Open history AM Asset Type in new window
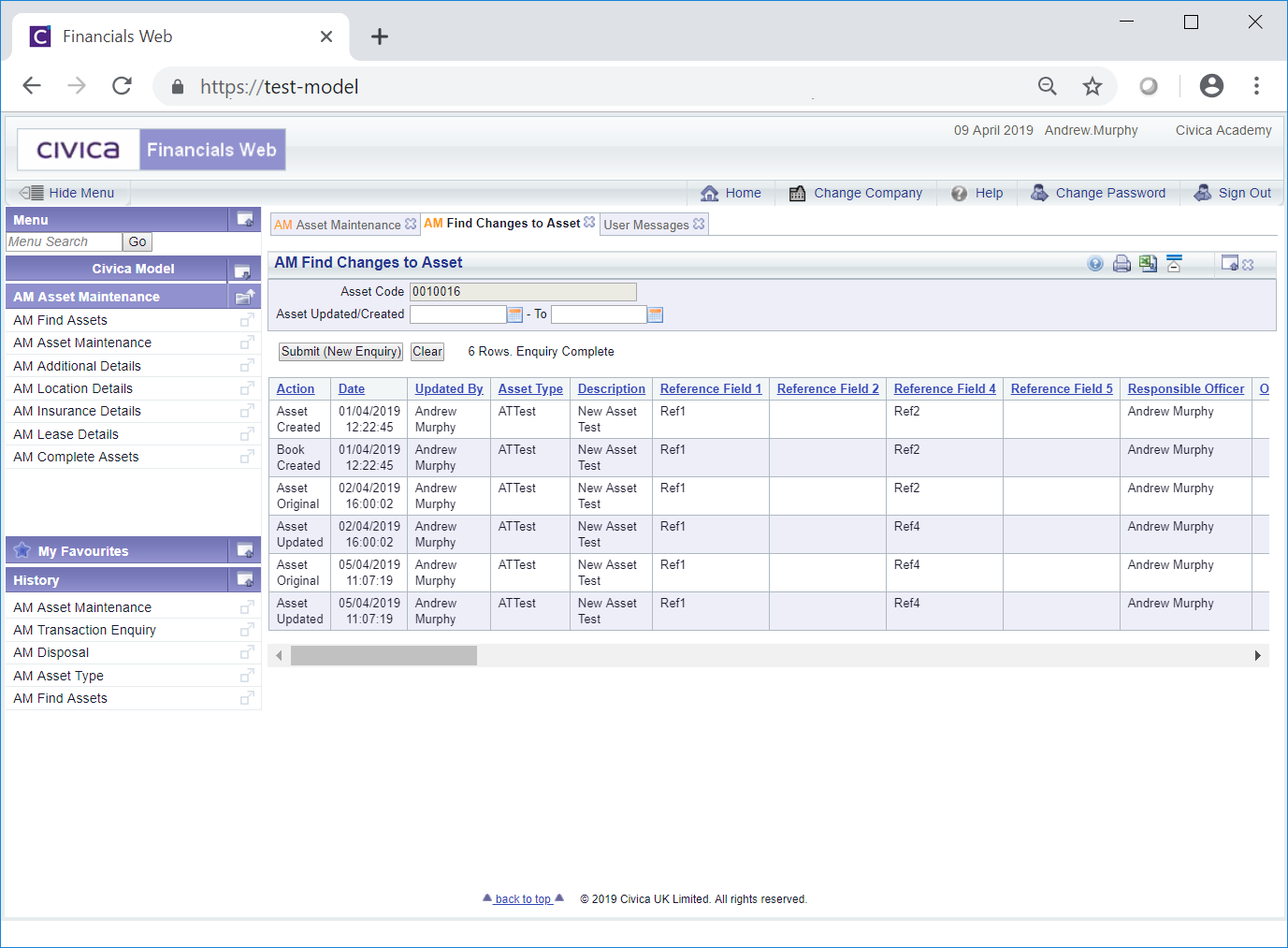1288x948 pixels. pyautogui.click(x=247, y=676)
